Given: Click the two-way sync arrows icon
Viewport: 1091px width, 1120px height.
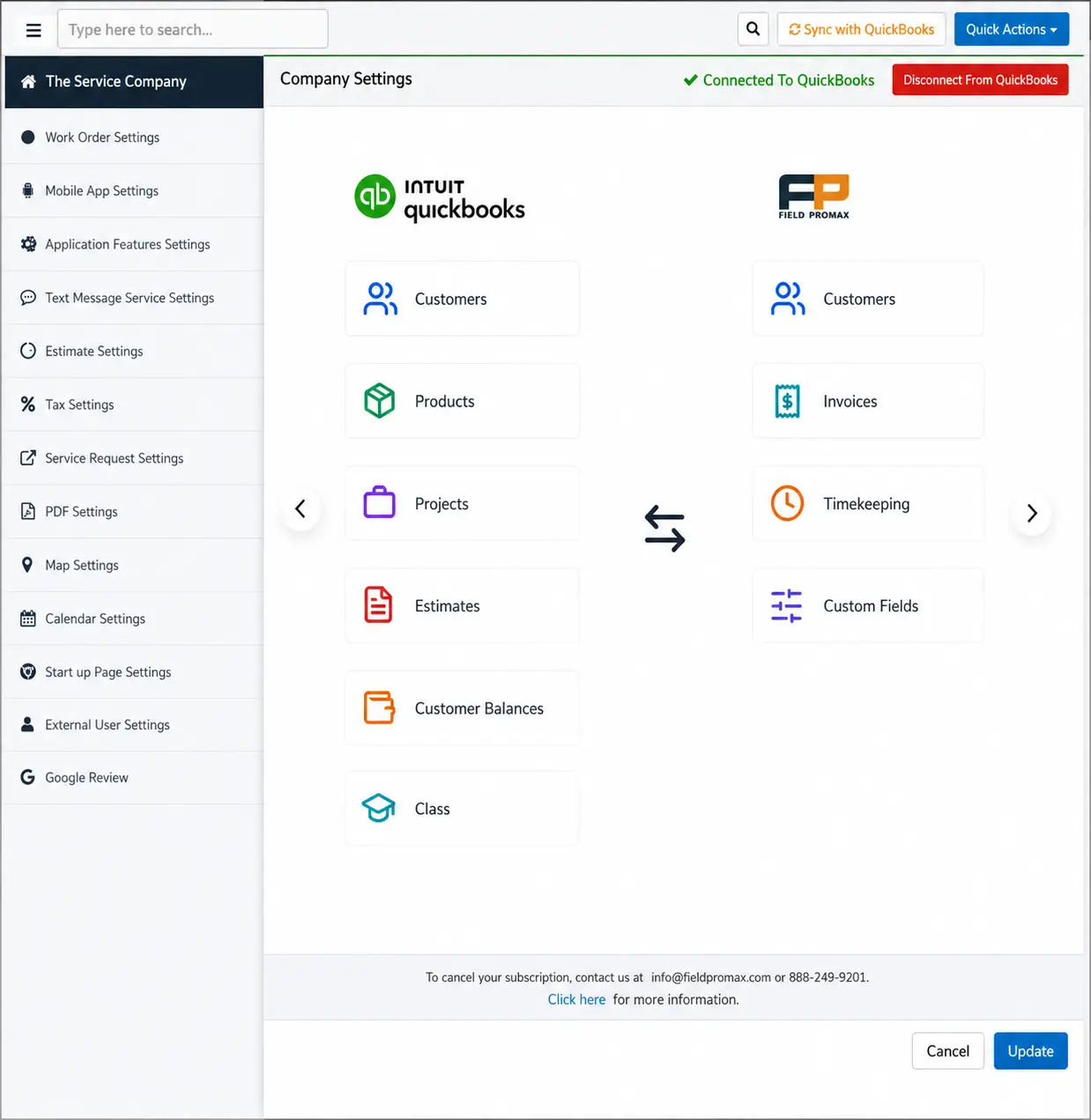Looking at the screenshot, I should [x=664, y=528].
